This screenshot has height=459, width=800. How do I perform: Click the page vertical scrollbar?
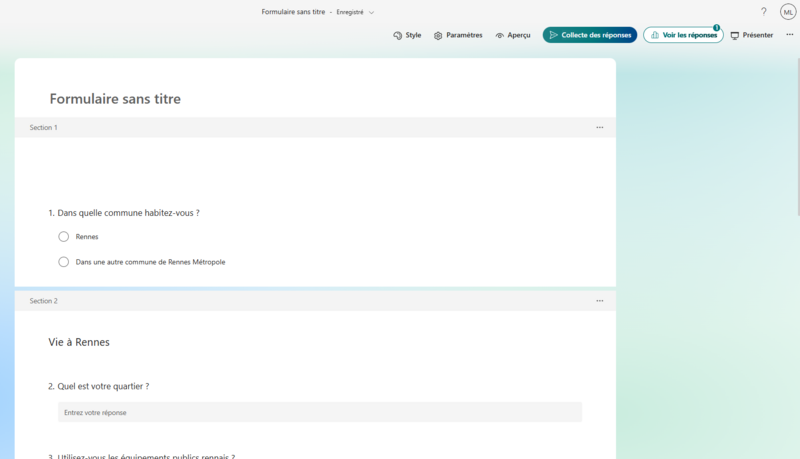pos(796,150)
